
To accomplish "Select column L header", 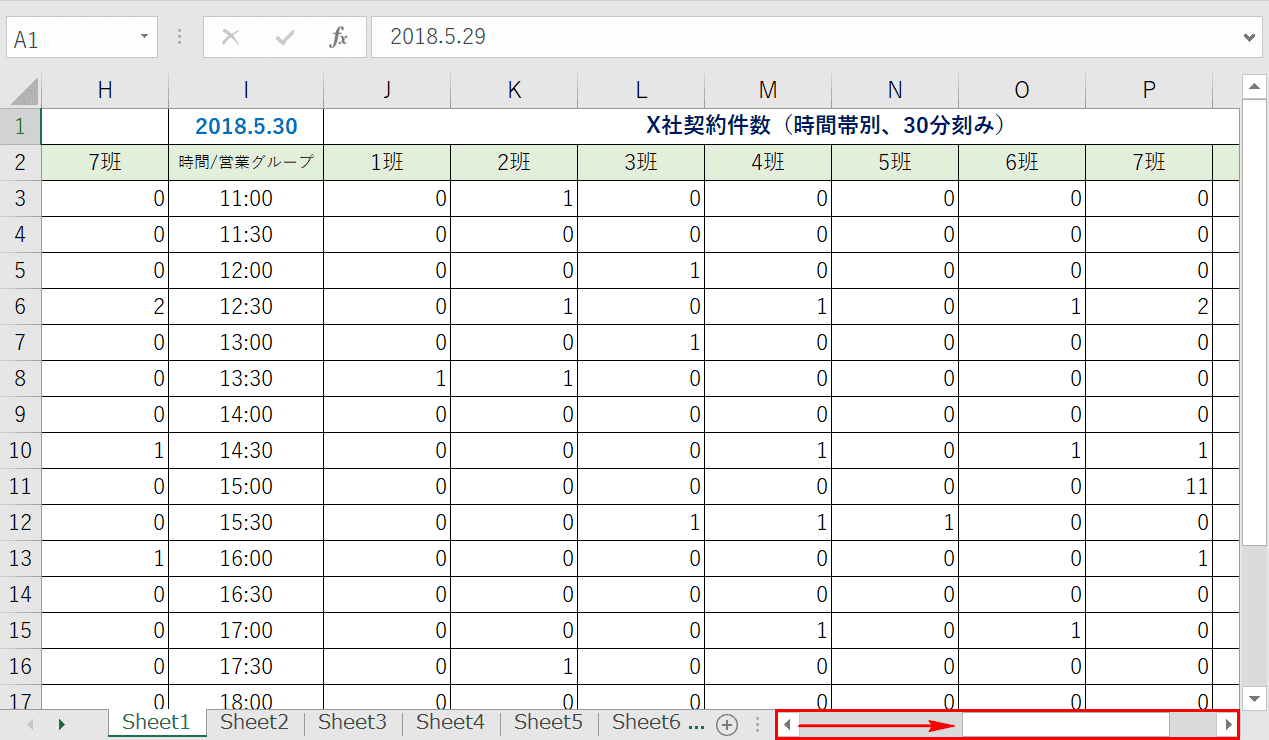I will [641, 90].
